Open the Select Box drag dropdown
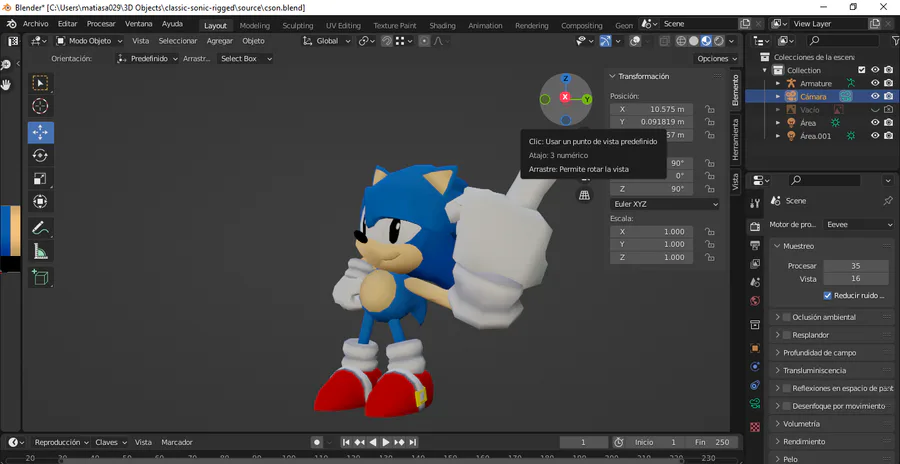900x464 pixels. tap(245, 59)
